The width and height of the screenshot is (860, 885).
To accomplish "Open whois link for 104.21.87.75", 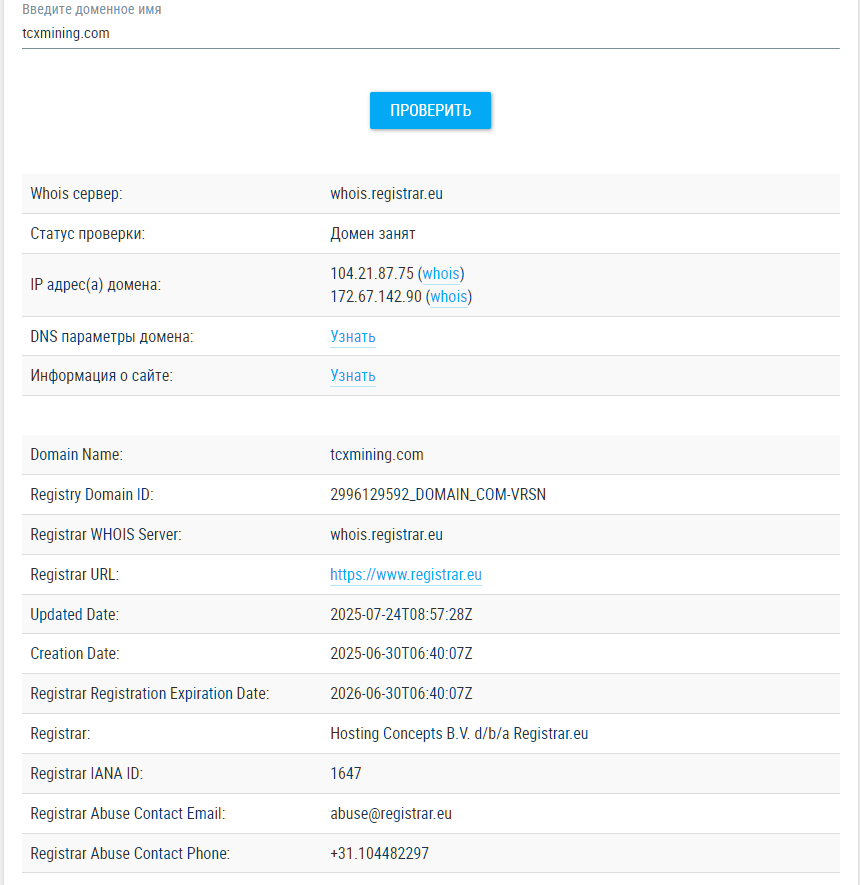I will pos(441,274).
